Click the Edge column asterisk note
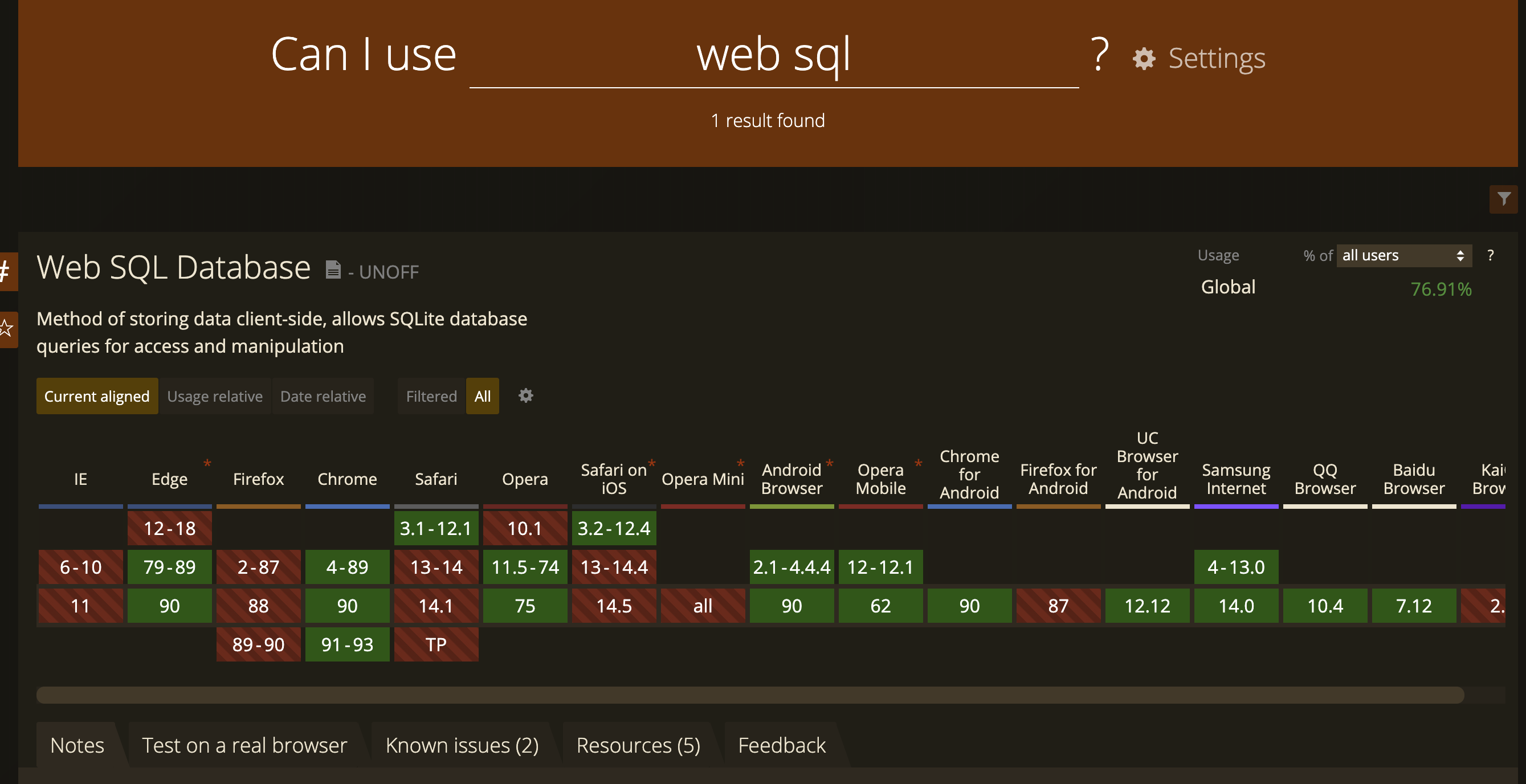 [x=207, y=463]
